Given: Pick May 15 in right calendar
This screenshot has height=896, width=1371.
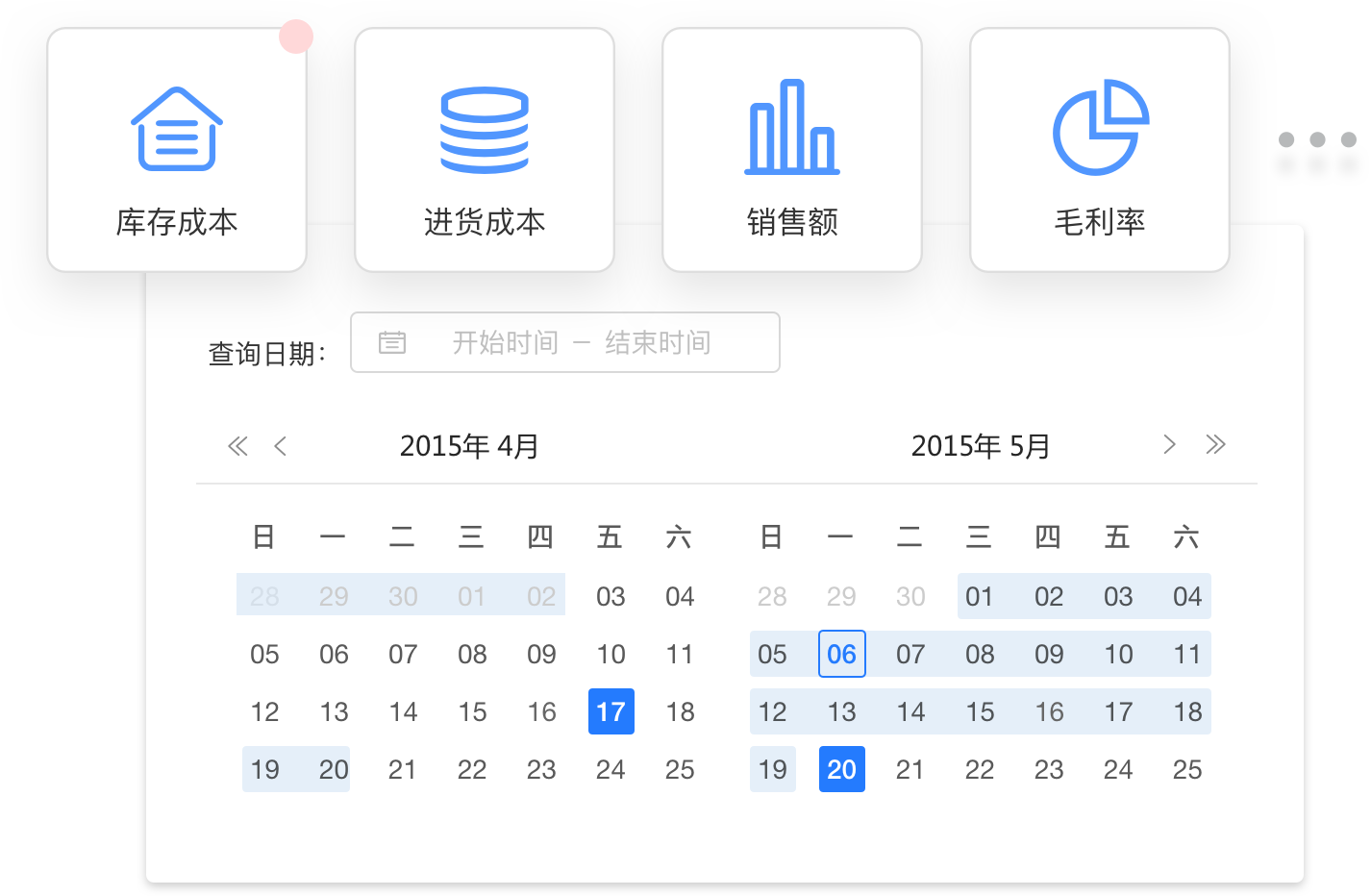Looking at the screenshot, I should [981, 711].
